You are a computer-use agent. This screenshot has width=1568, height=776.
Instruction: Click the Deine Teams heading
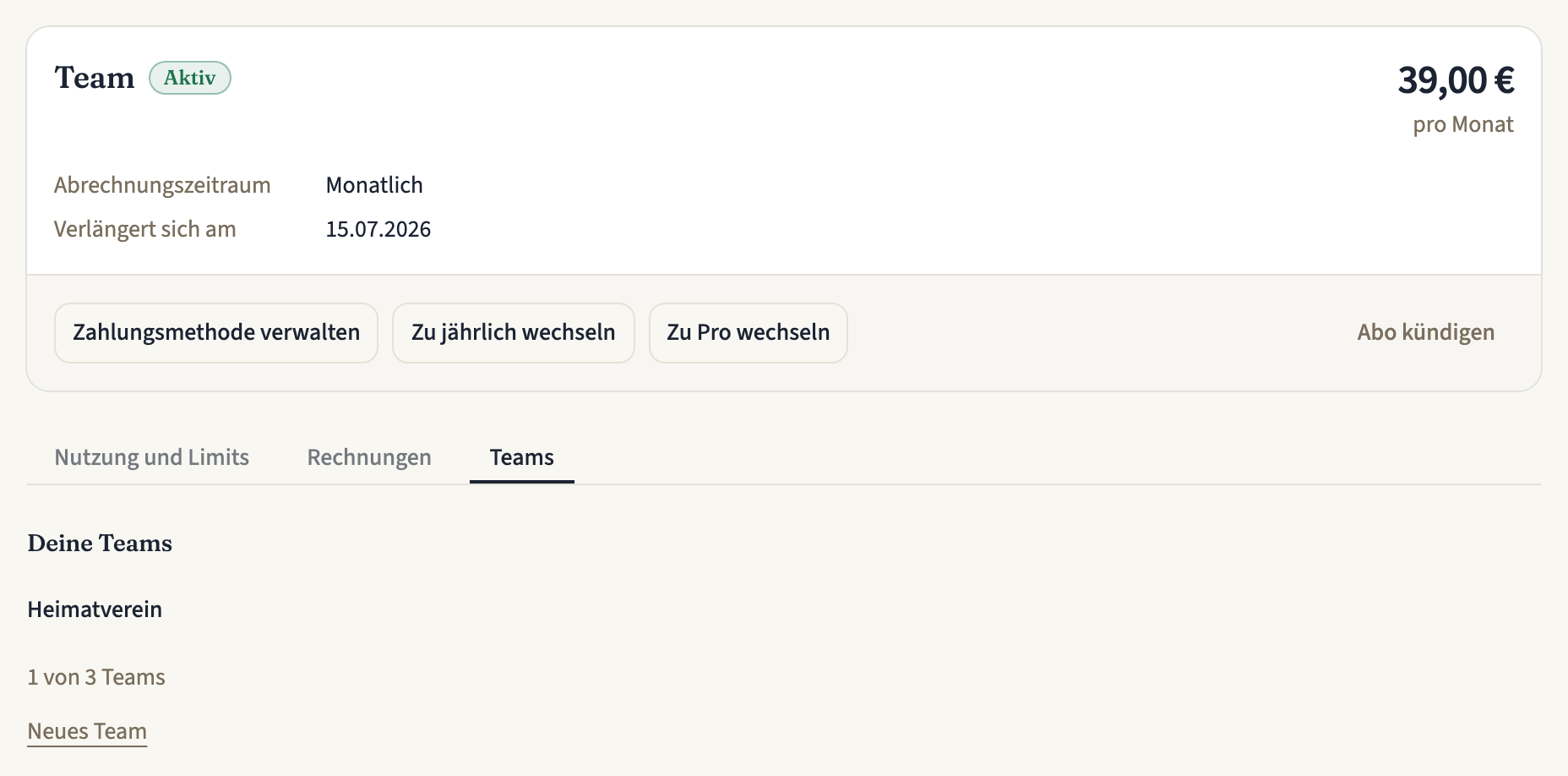[100, 544]
